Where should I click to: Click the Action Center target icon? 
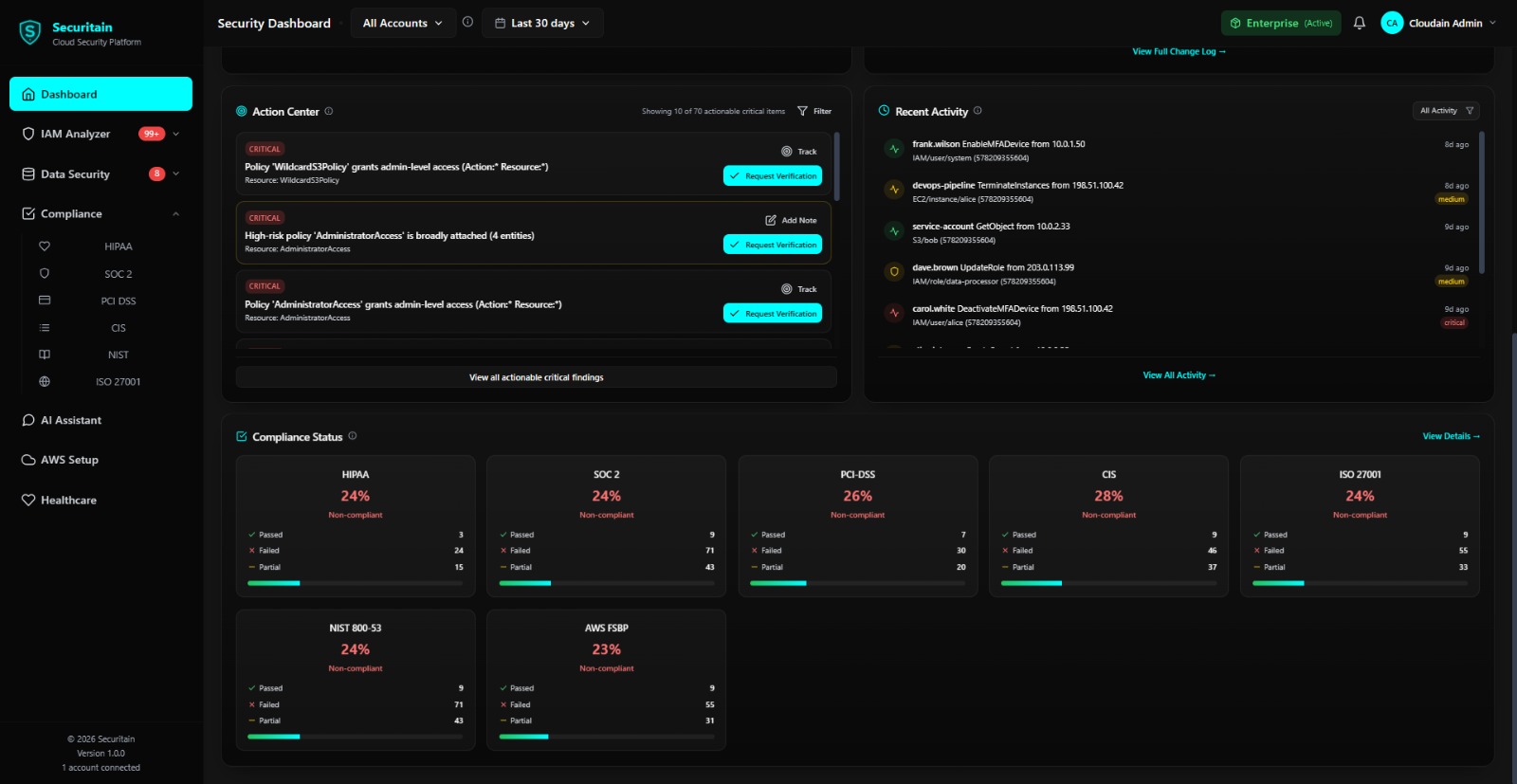[242, 111]
